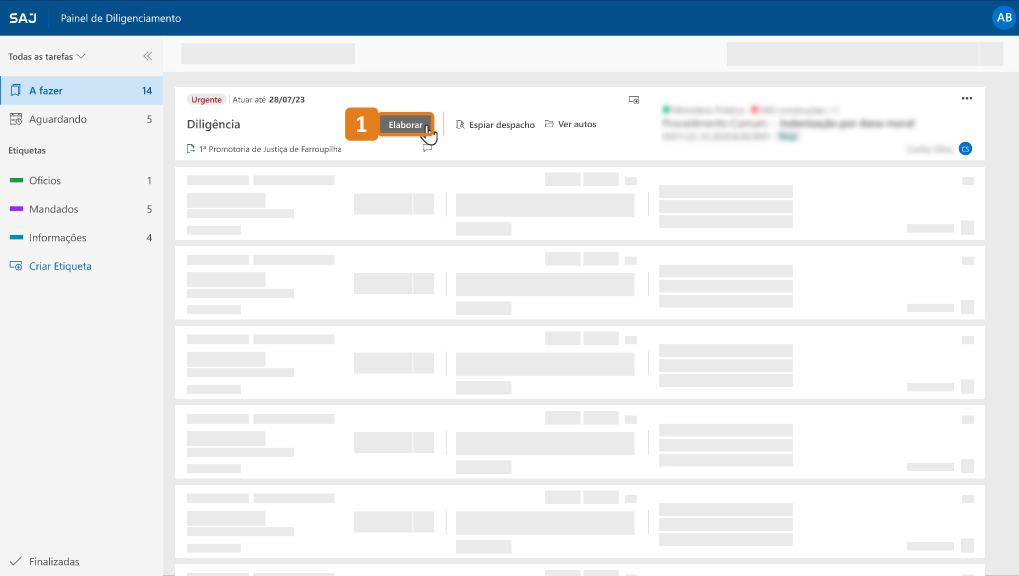The width and height of the screenshot is (1019, 576).
Task: Click the Espiar despacho link
Action: point(502,123)
